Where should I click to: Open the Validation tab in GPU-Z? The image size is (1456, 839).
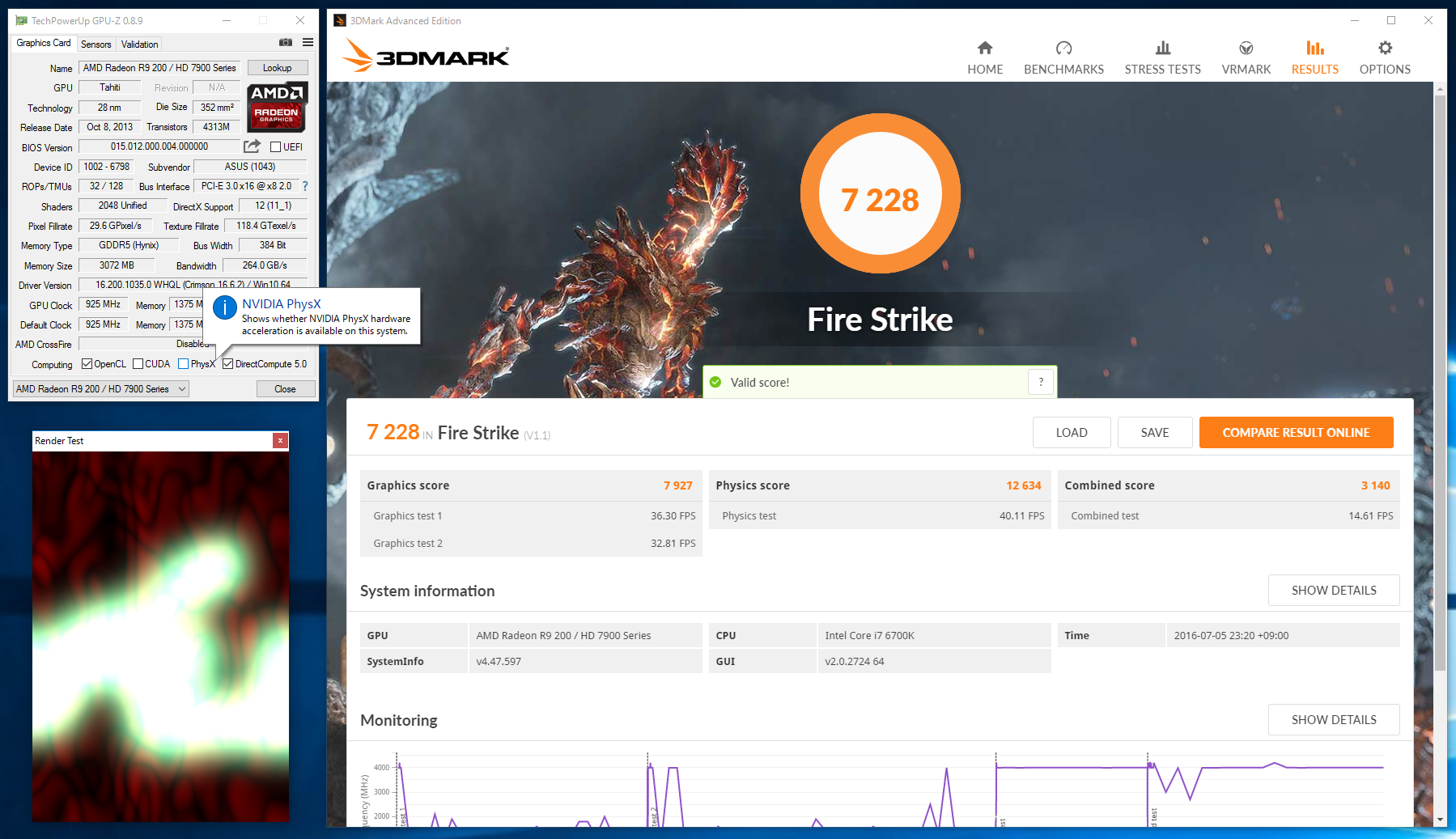pos(139,44)
